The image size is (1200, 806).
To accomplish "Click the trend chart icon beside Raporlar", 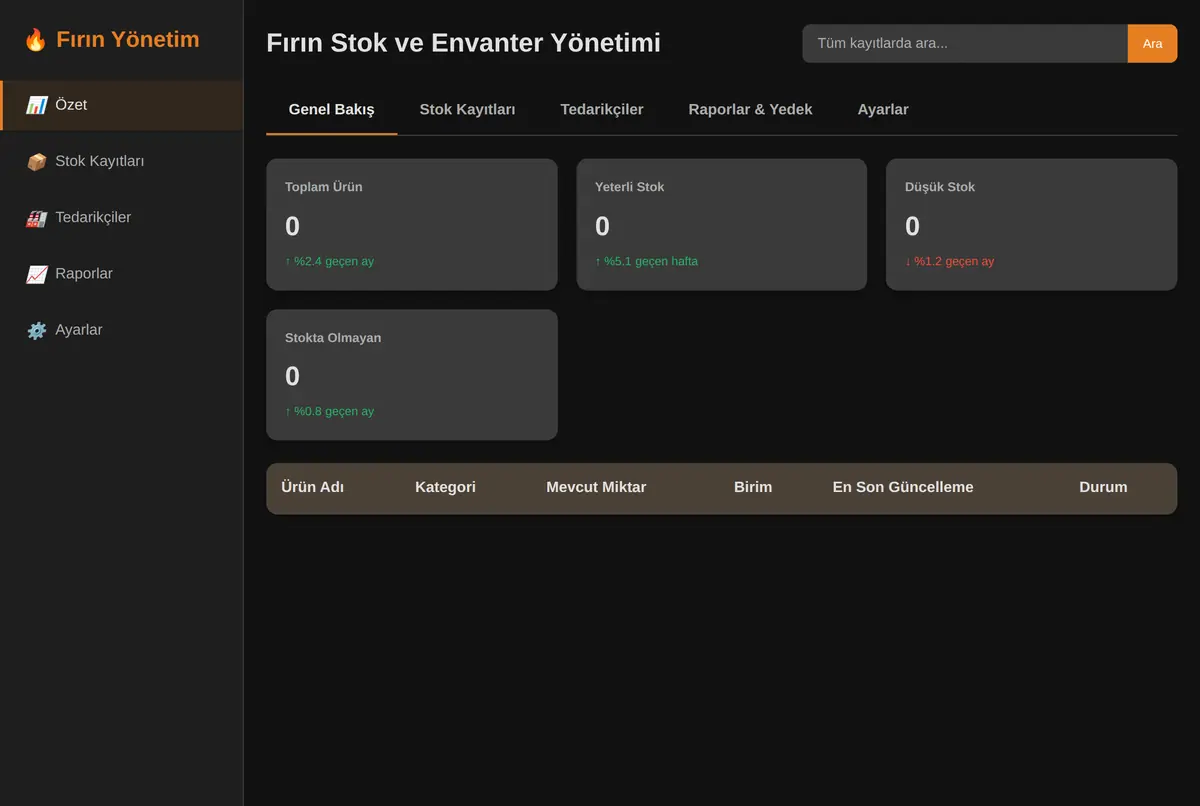I will 36,273.
